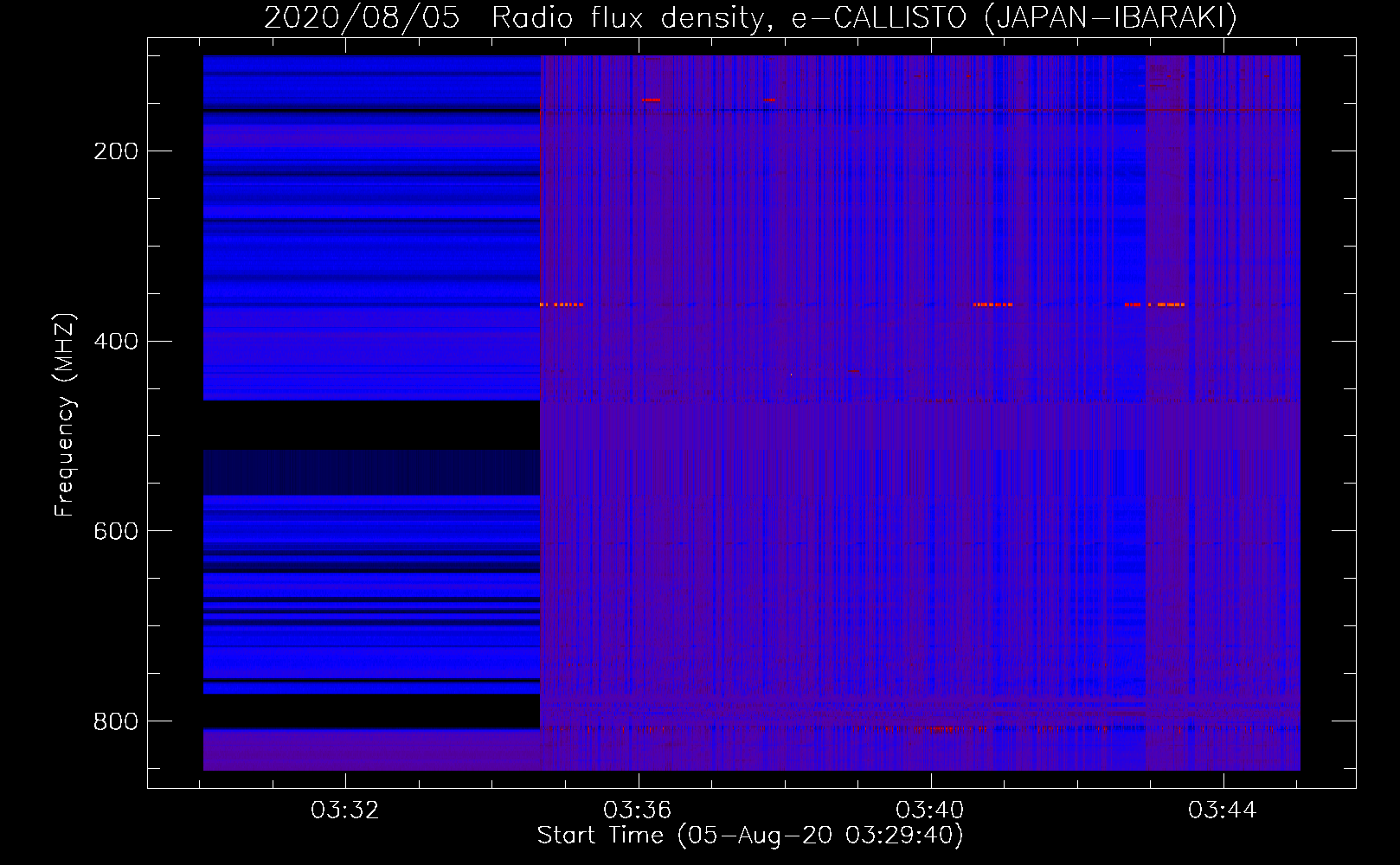
Task: Click the plot title with date 2020/08/05
Action: click(x=750, y=18)
